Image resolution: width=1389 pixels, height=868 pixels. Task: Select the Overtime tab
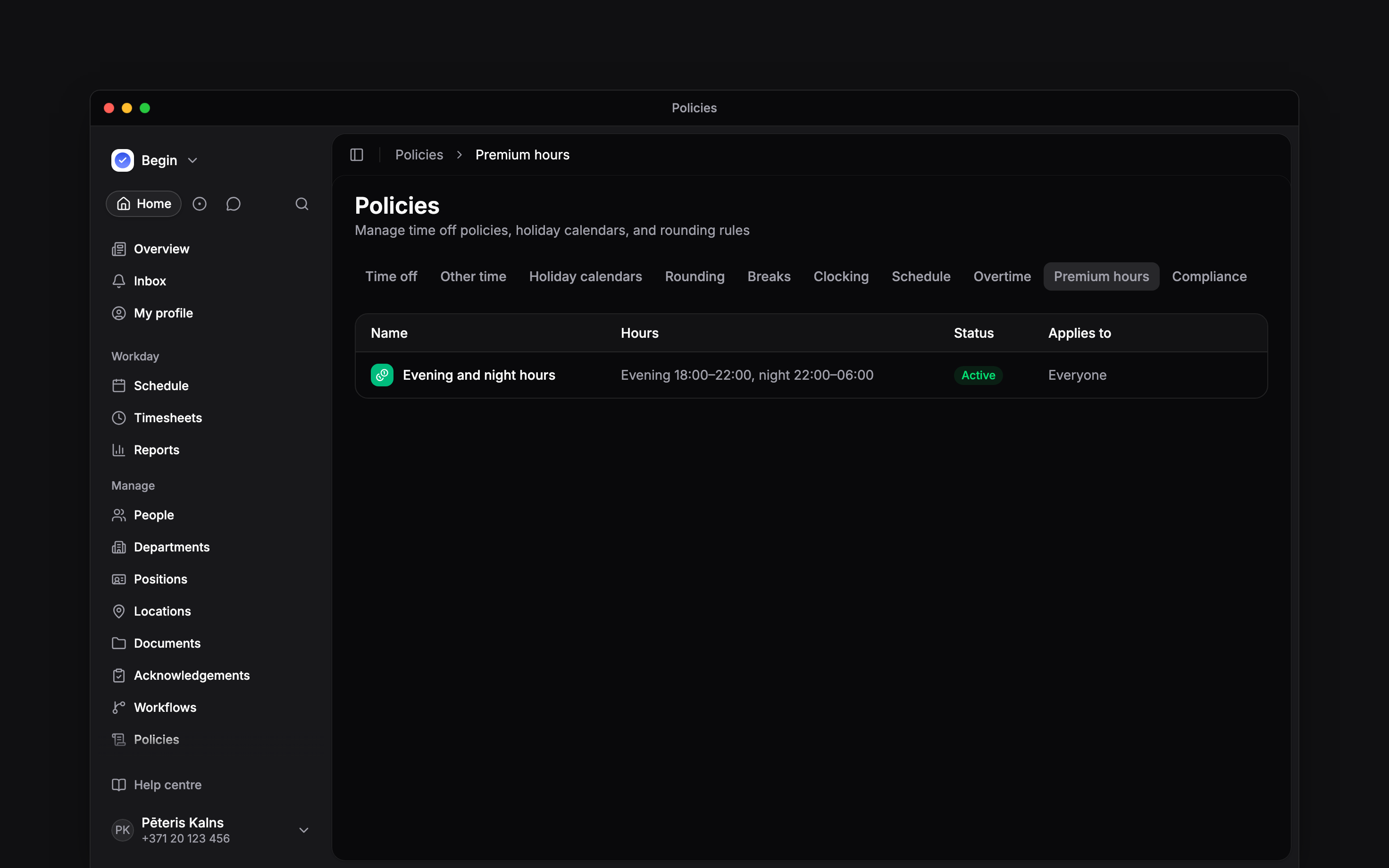[1002, 277]
